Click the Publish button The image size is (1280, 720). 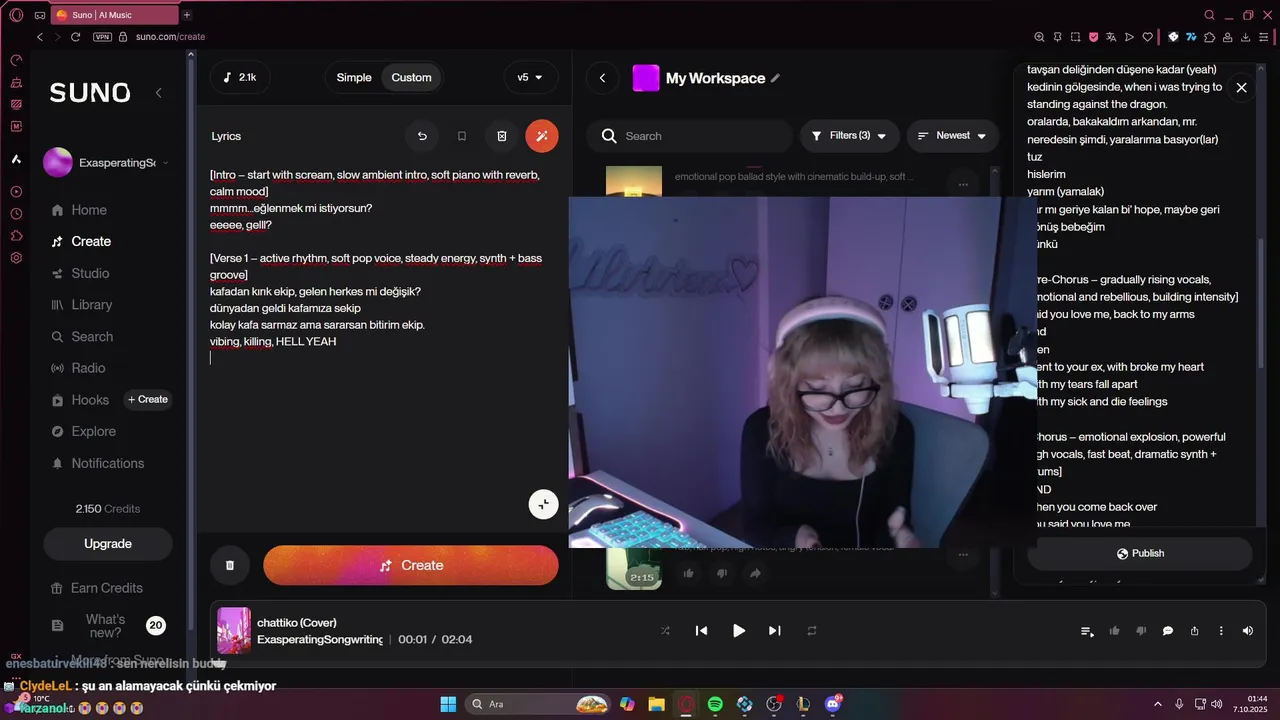1140,553
